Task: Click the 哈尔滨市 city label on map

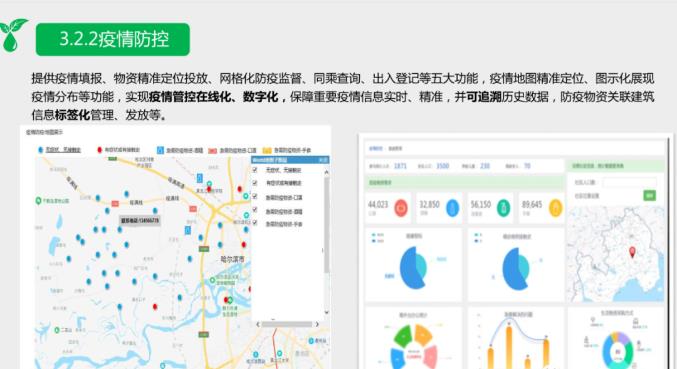Action: pyautogui.click(x=232, y=259)
